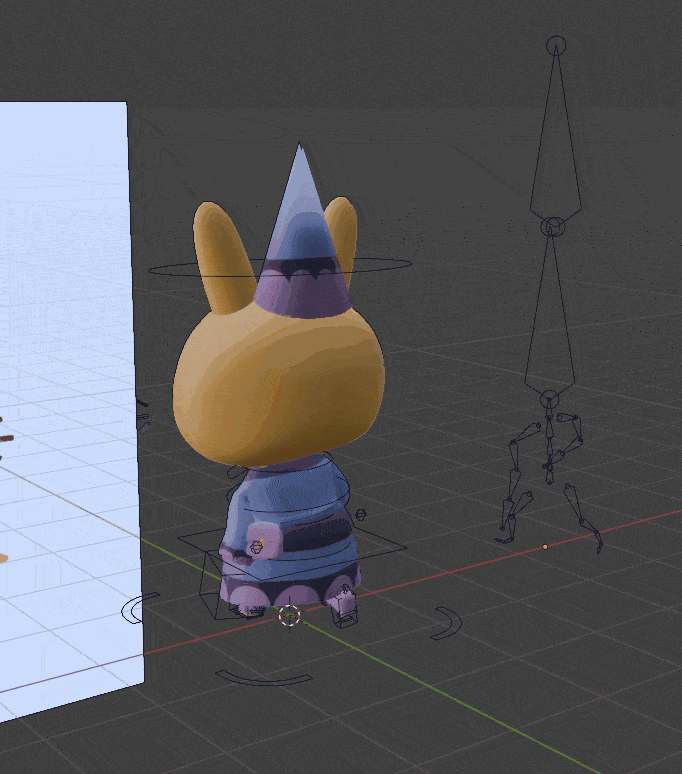Select the cone hat on the rabbit

click(302, 237)
